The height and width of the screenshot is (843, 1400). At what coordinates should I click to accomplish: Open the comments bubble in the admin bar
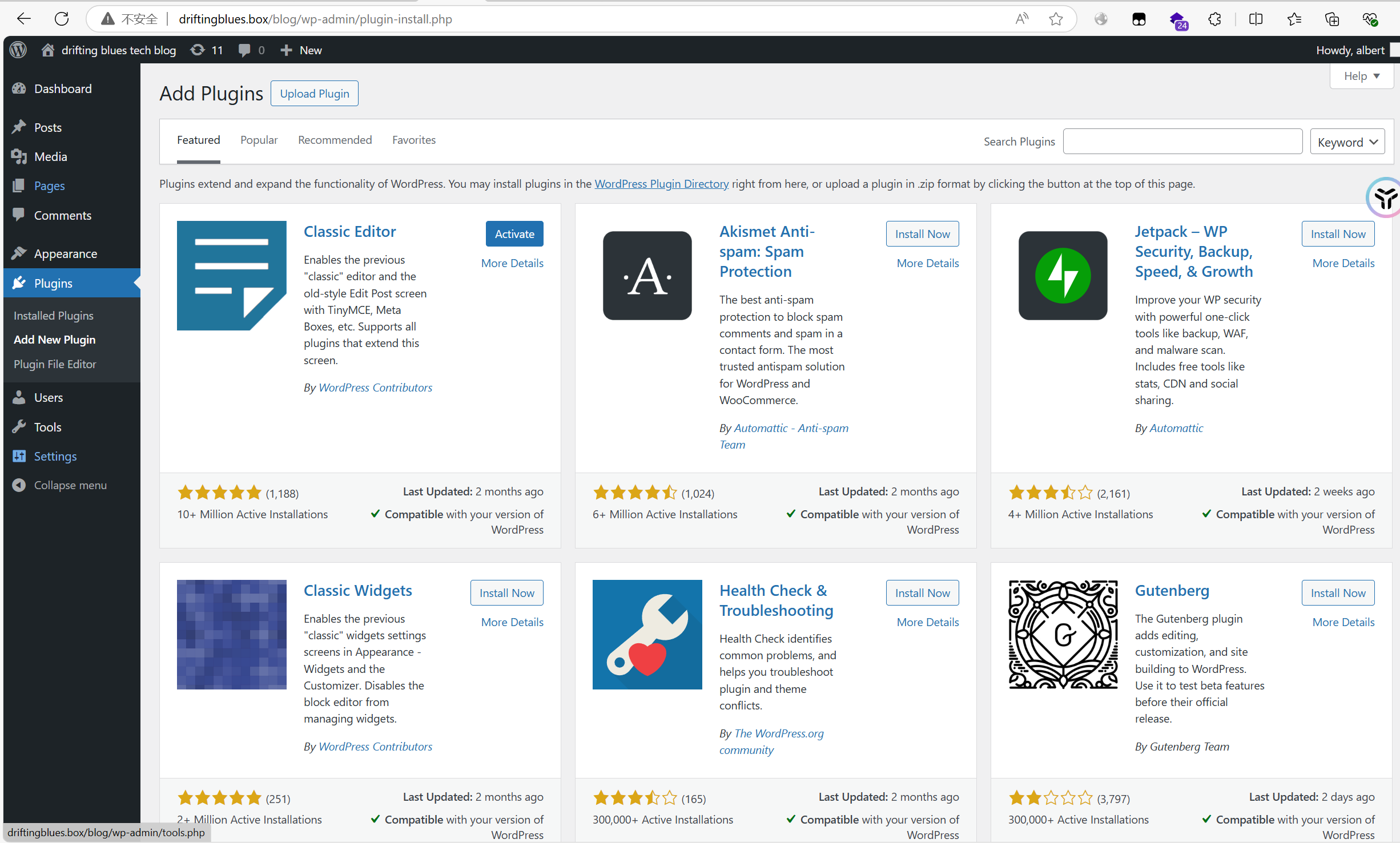pyautogui.click(x=252, y=50)
